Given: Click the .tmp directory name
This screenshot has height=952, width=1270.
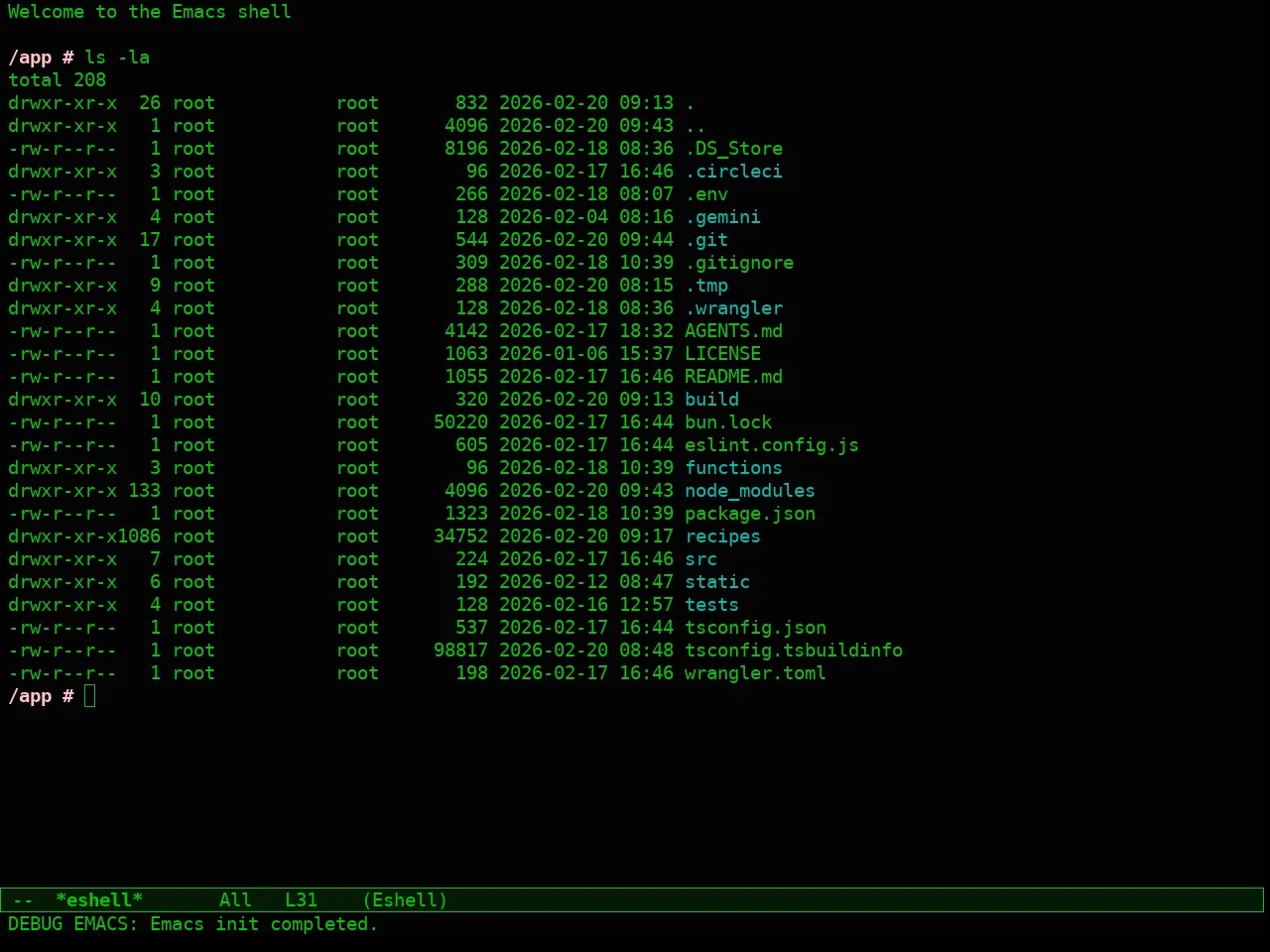Looking at the screenshot, I should click(x=706, y=286).
